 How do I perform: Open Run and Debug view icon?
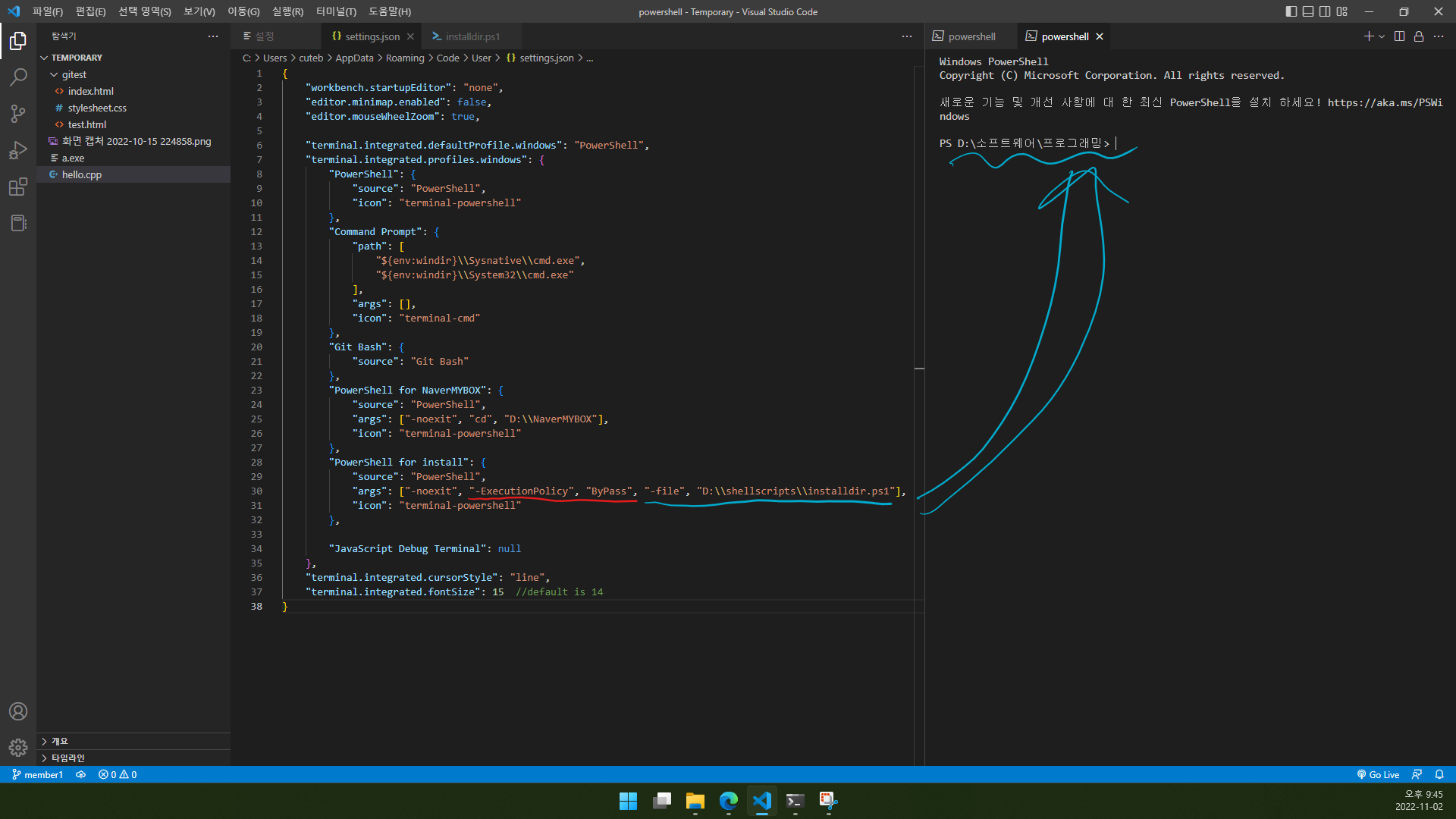click(x=18, y=150)
